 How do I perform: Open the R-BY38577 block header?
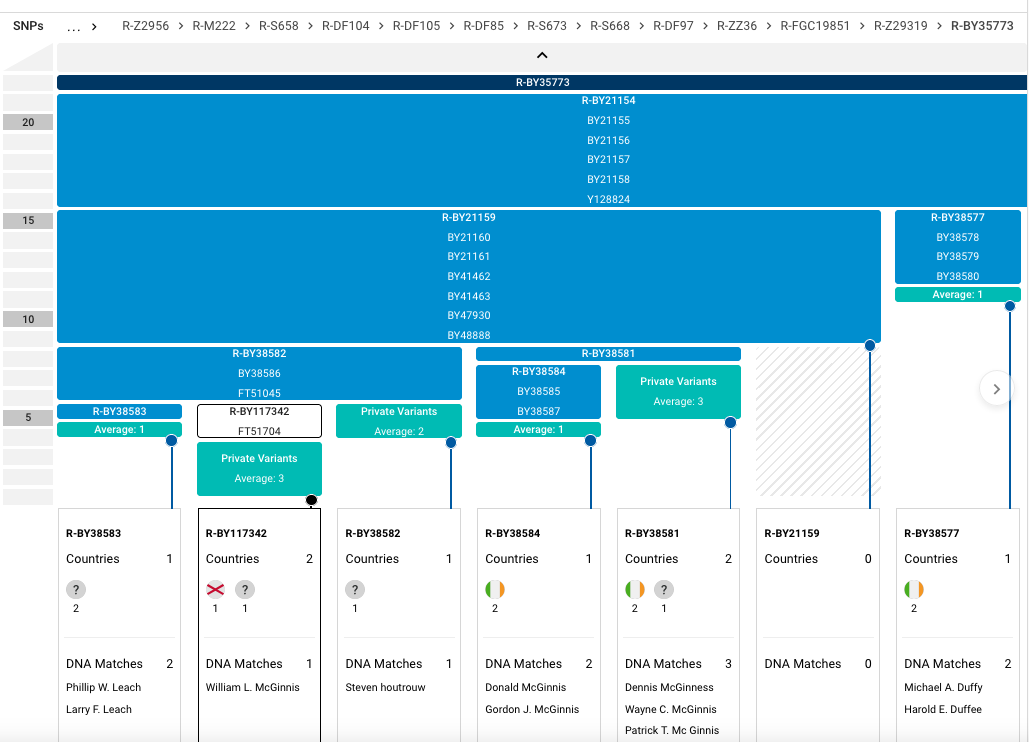[x=957, y=217]
